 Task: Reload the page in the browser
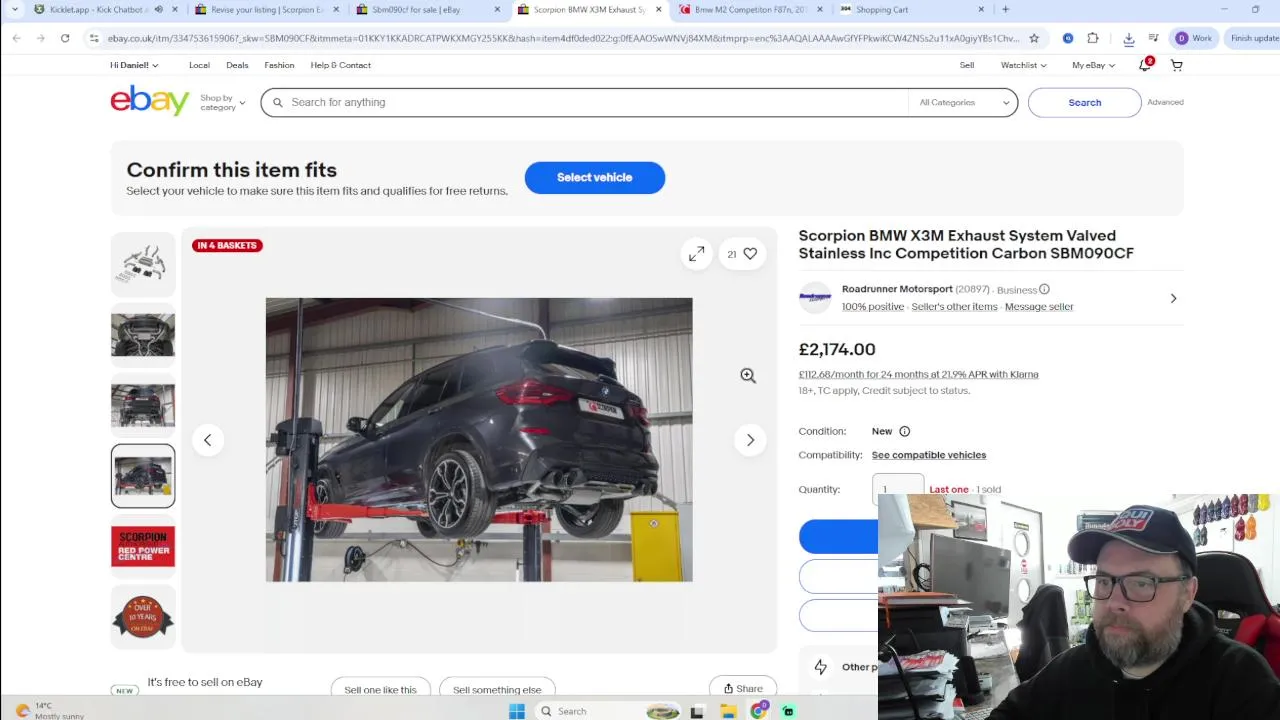65,38
